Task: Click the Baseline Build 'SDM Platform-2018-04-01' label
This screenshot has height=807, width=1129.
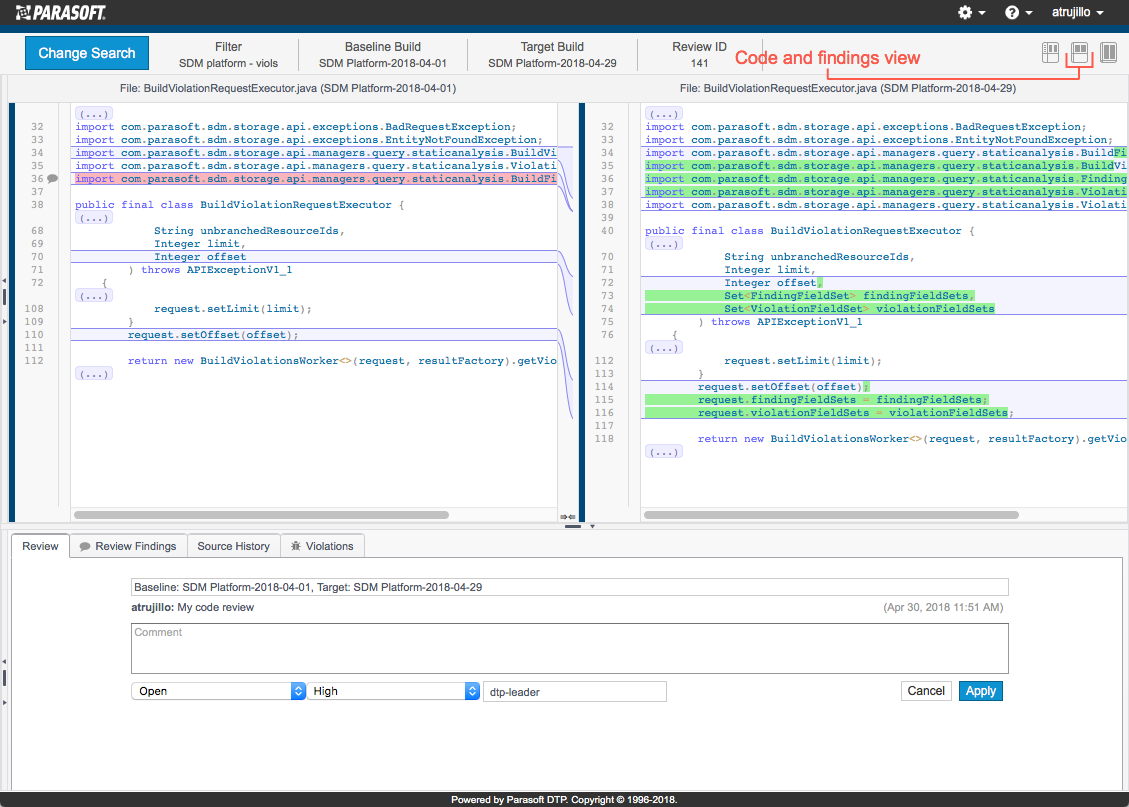Action: pyautogui.click(x=382, y=63)
